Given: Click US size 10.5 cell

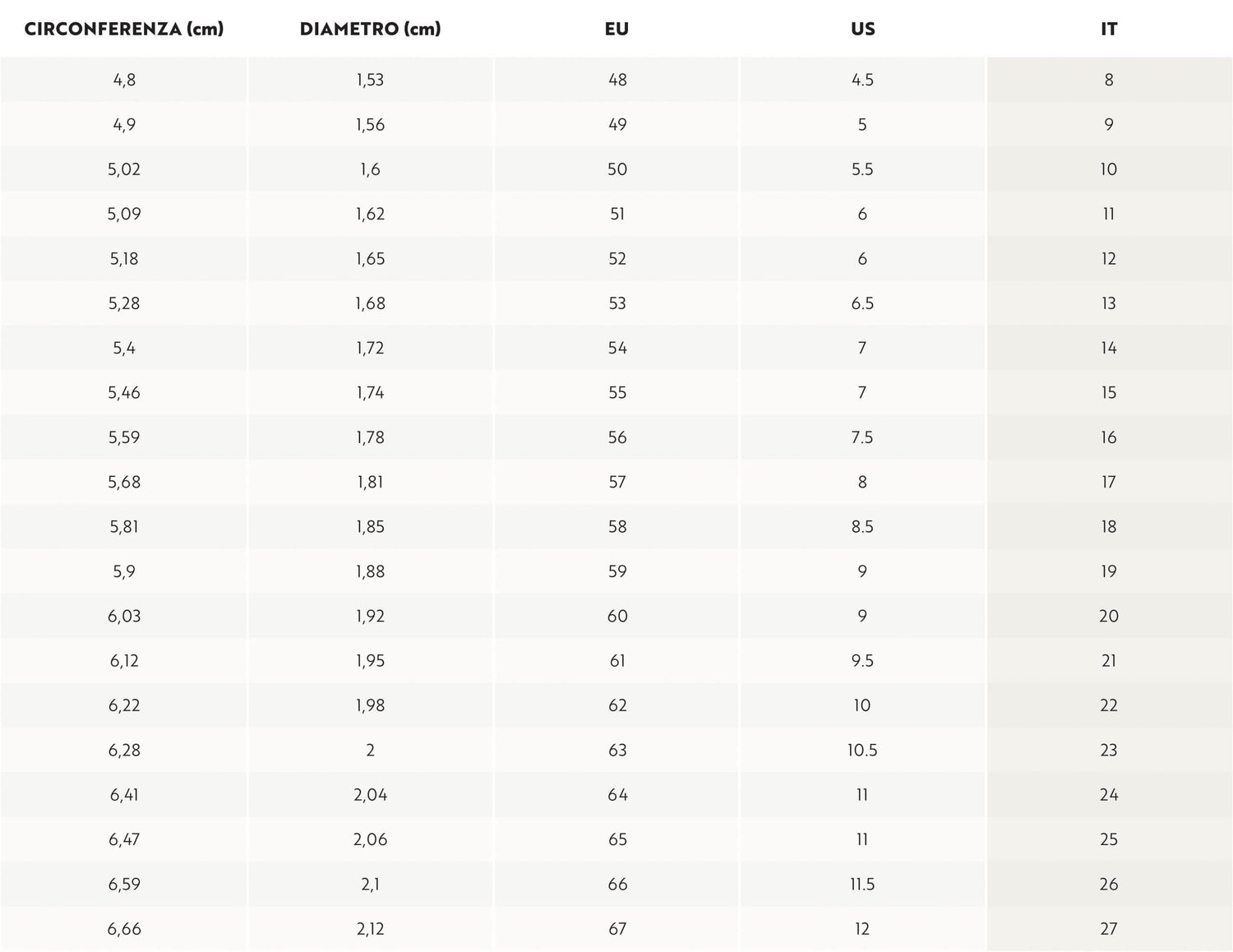Looking at the screenshot, I should pyautogui.click(x=862, y=750).
